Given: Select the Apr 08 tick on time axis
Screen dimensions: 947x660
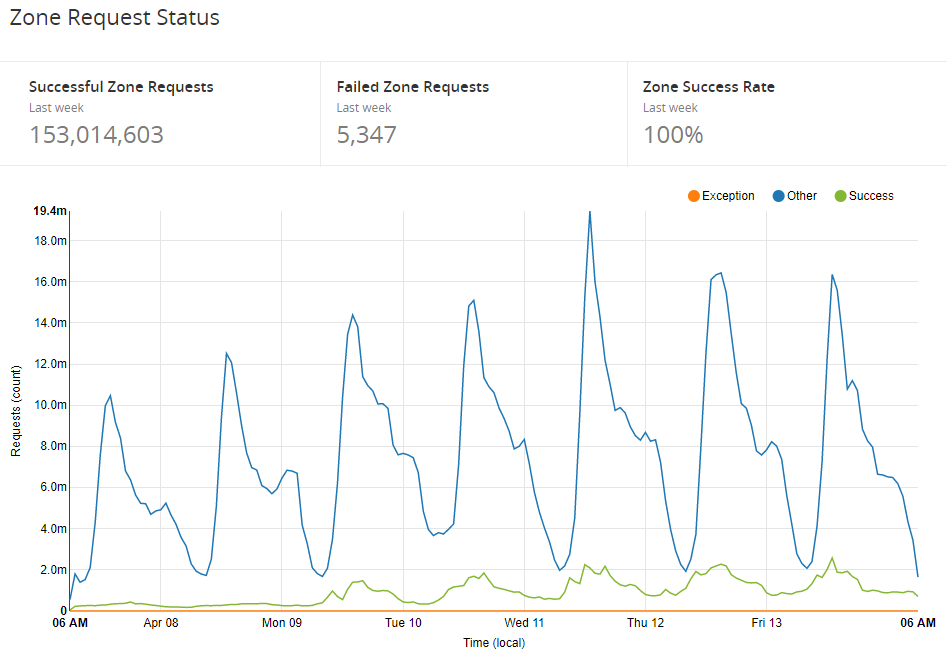Looking at the screenshot, I should click(x=161, y=623).
